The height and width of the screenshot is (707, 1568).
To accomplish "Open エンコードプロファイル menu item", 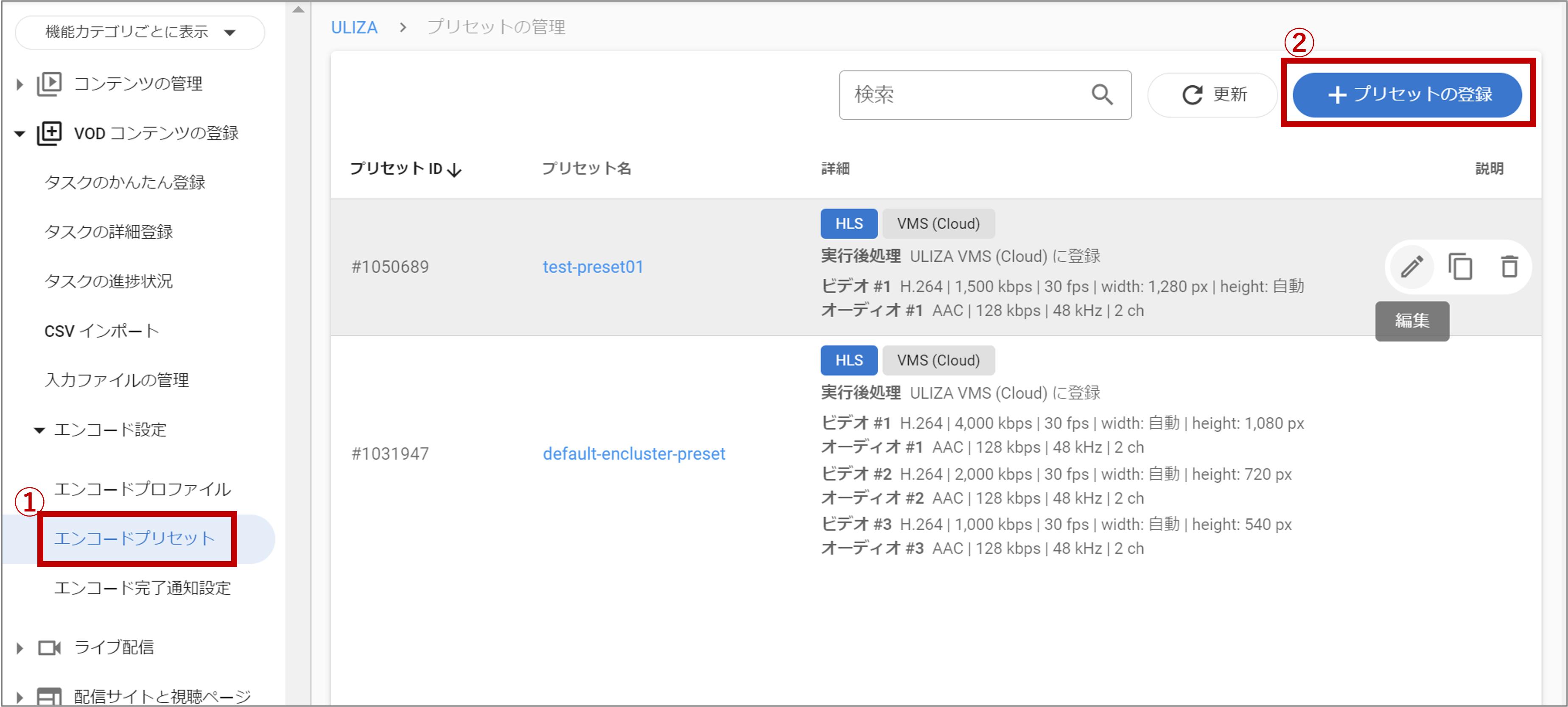I will click(143, 489).
